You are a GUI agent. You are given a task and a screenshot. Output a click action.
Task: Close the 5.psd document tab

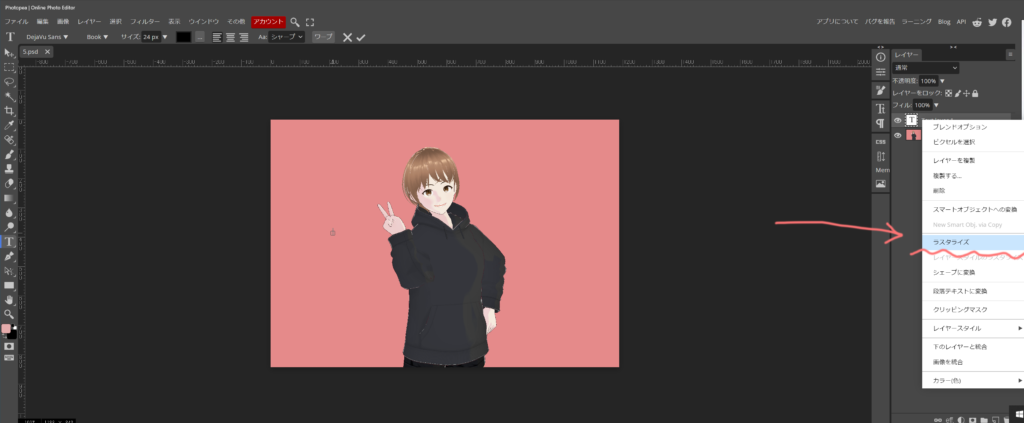click(x=47, y=51)
